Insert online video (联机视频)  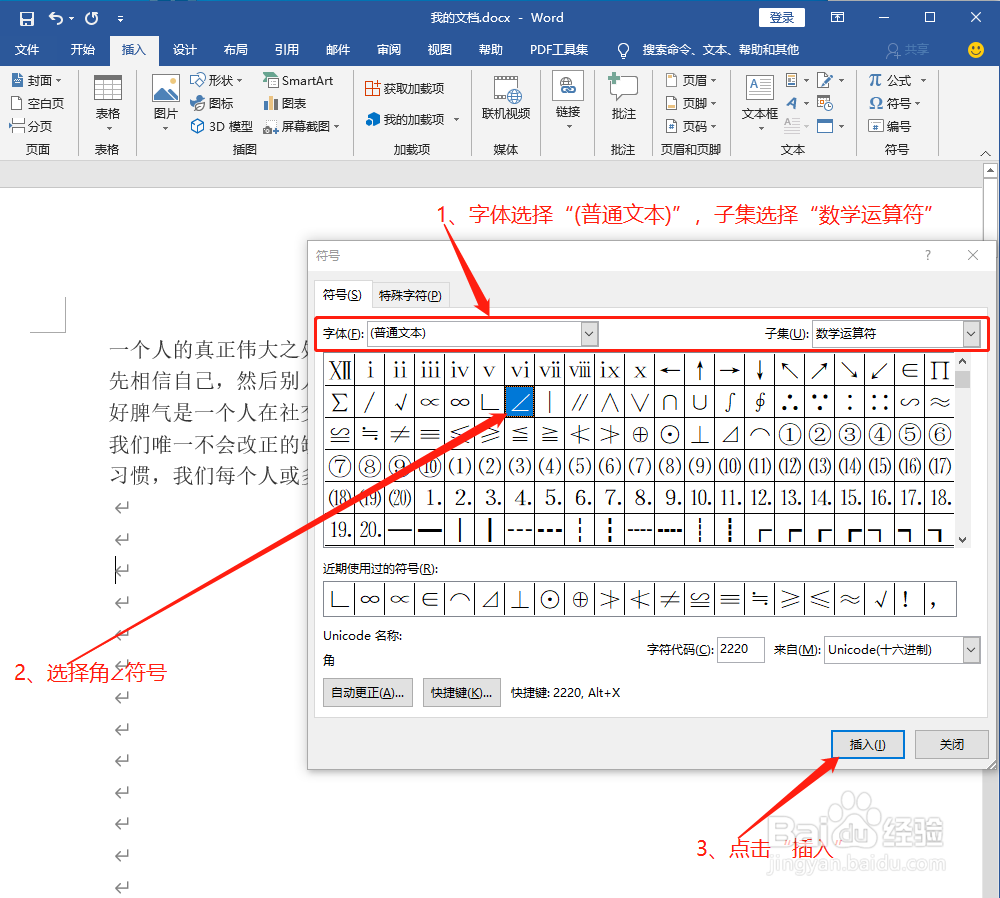click(x=506, y=99)
